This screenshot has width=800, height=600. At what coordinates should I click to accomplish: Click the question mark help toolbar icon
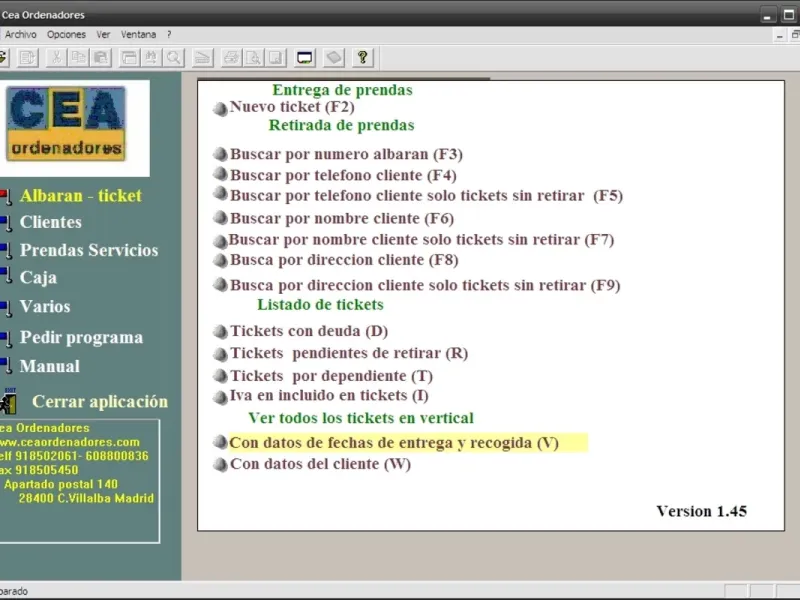pyautogui.click(x=363, y=58)
